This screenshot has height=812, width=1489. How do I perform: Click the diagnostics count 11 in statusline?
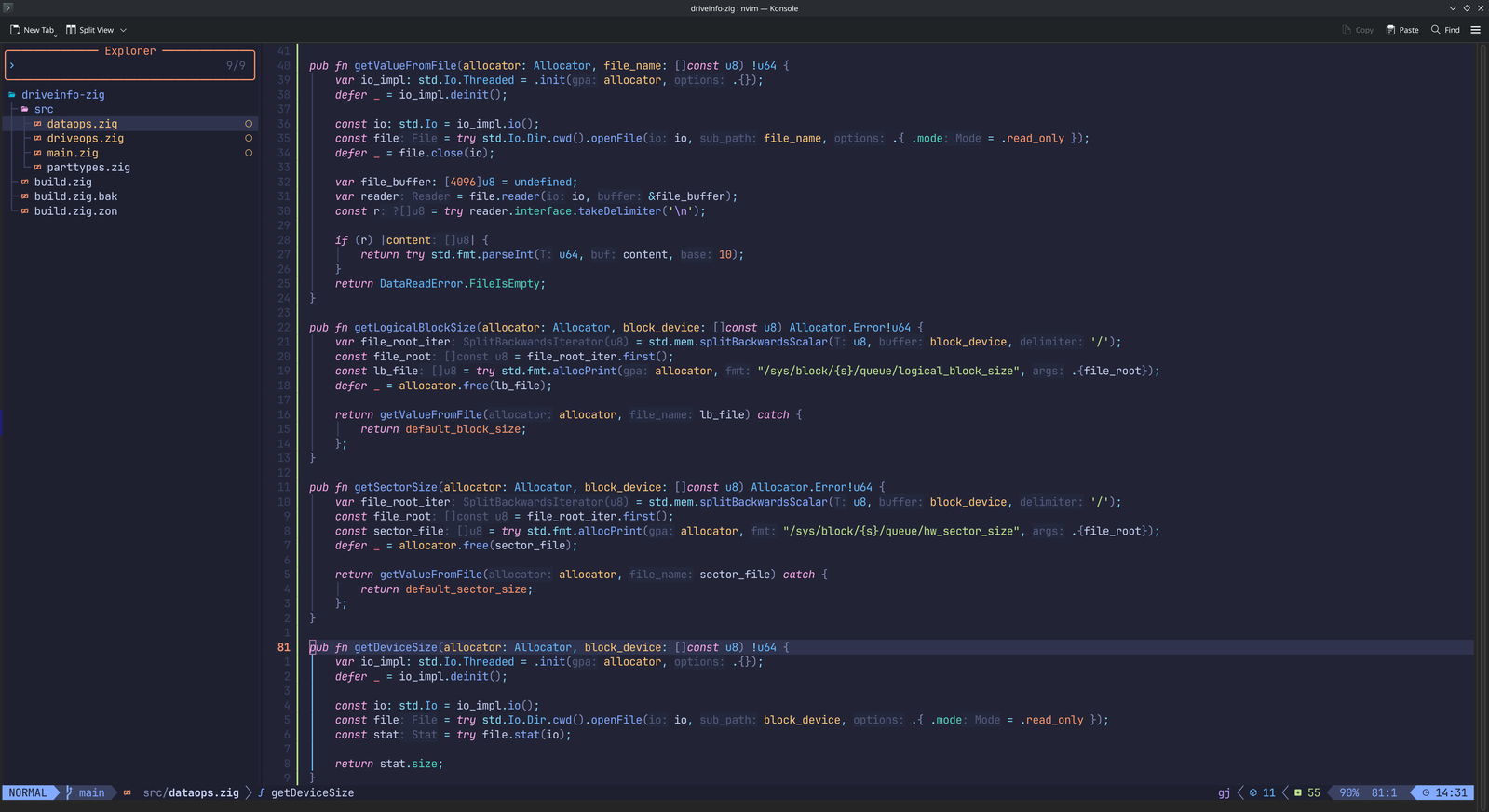[x=1263, y=793]
